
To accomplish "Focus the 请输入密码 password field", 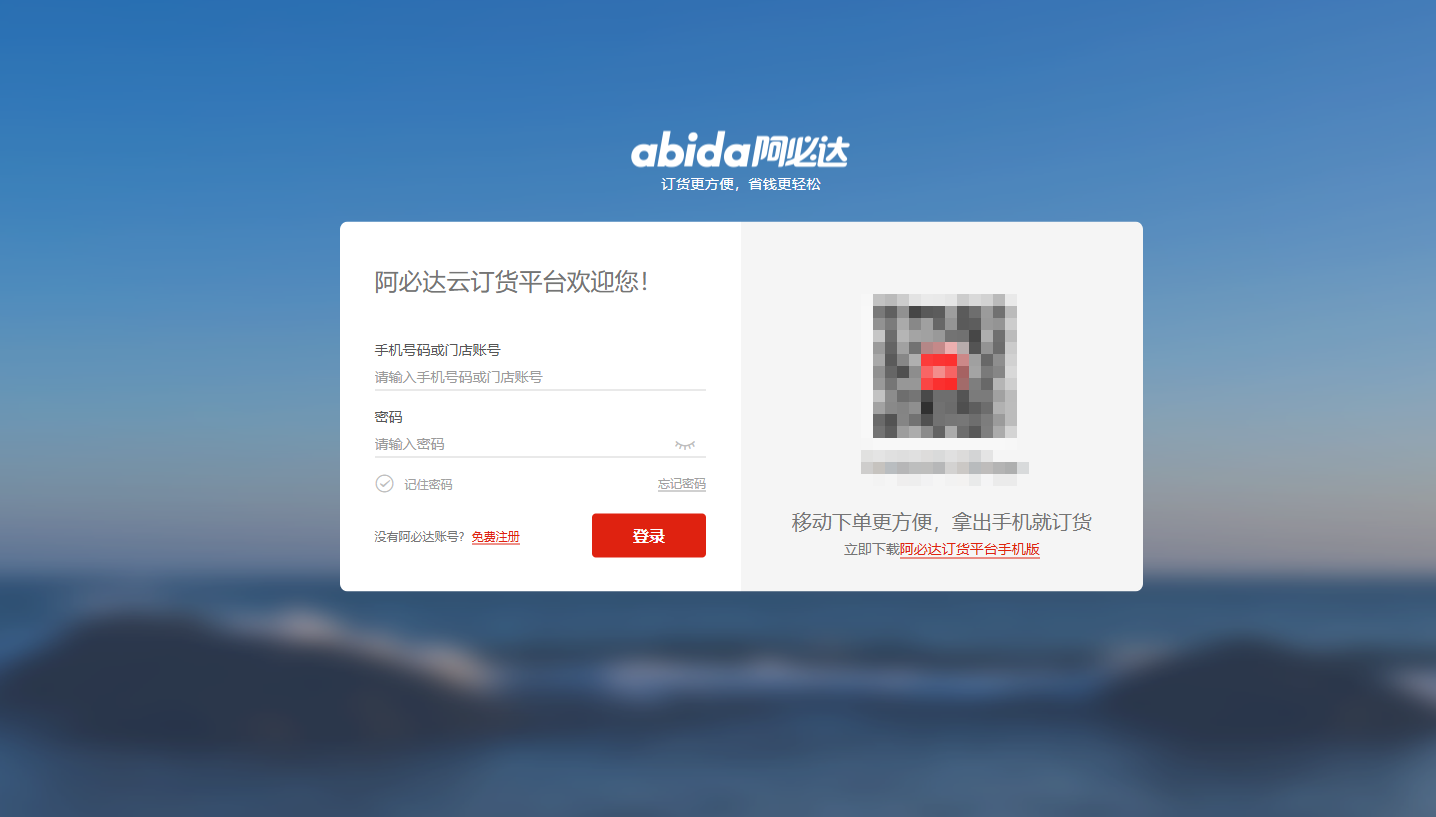I will tap(522, 444).
